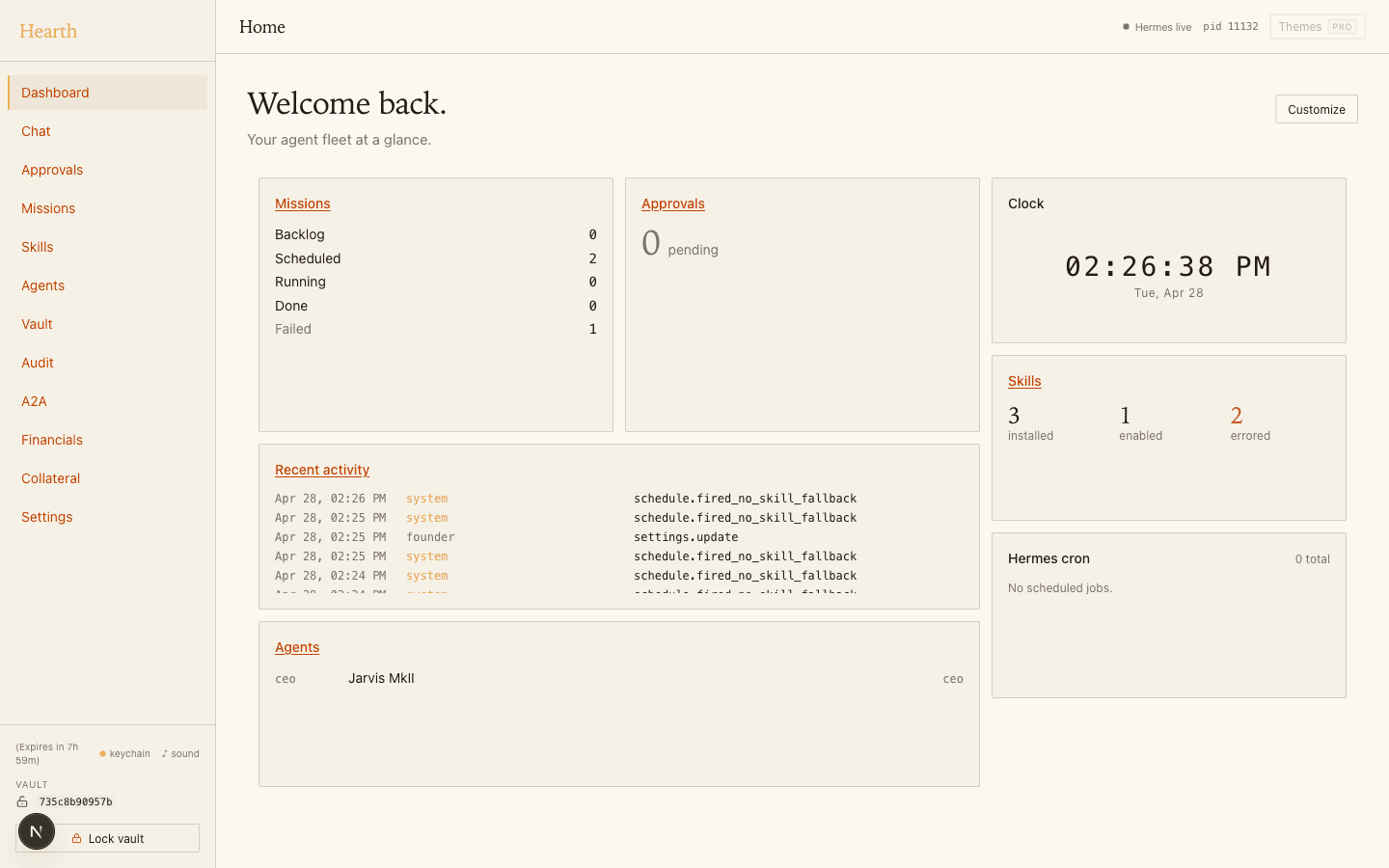The image size is (1389, 868).
Task: Click the Running row in Missions card
Action: 436,282
